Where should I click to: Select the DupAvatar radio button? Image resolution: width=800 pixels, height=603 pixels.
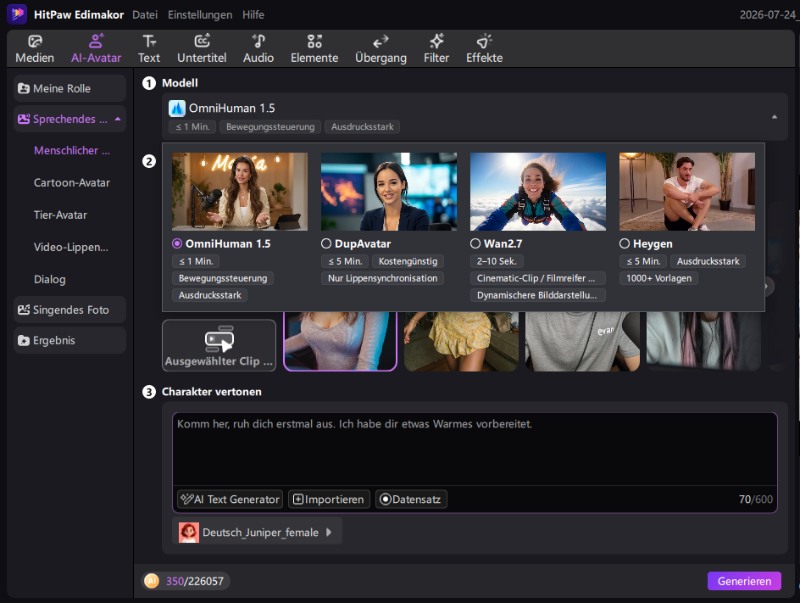pyautogui.click(x=326, y=244)
